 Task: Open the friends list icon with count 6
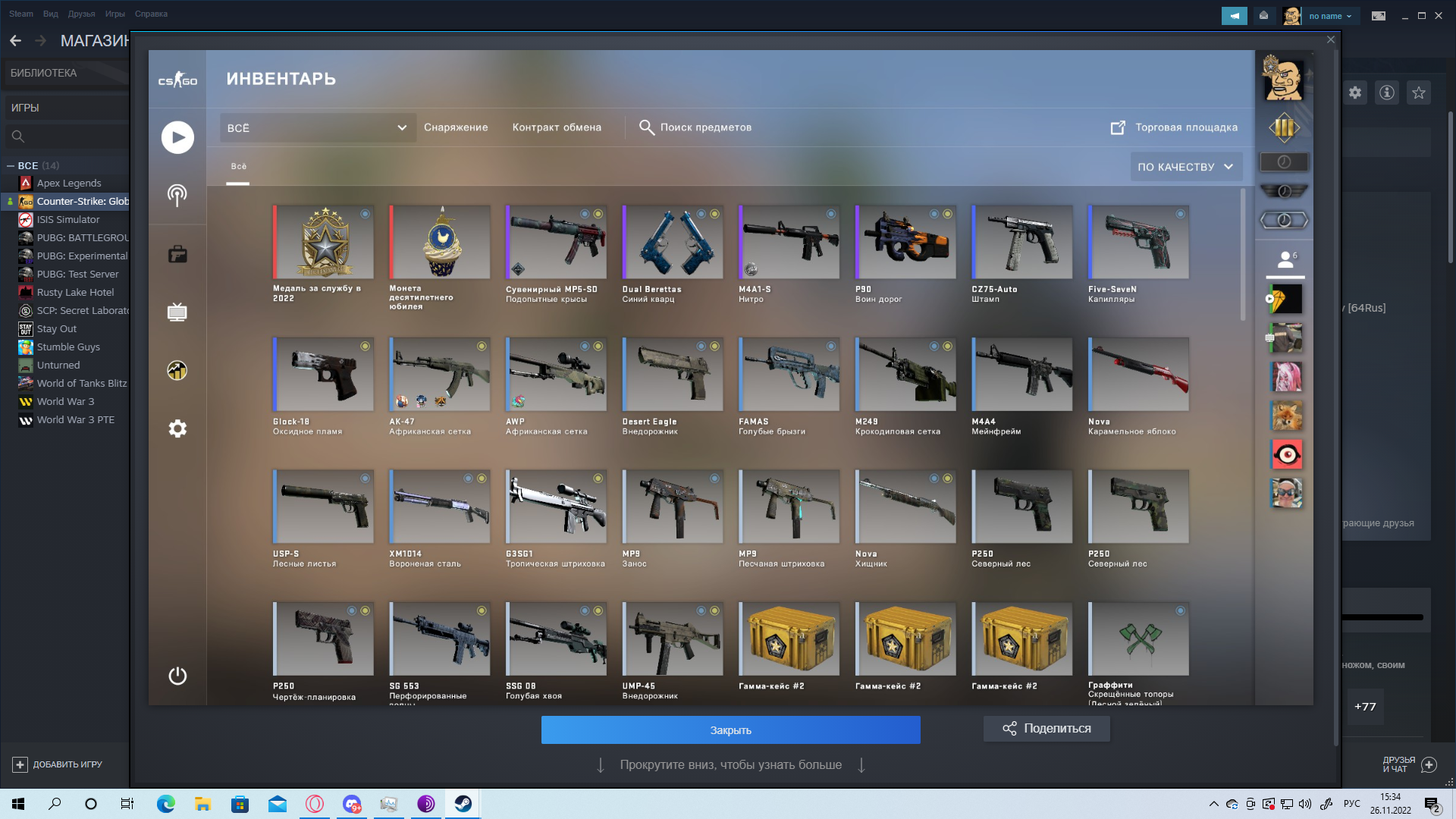point(1286,260)
